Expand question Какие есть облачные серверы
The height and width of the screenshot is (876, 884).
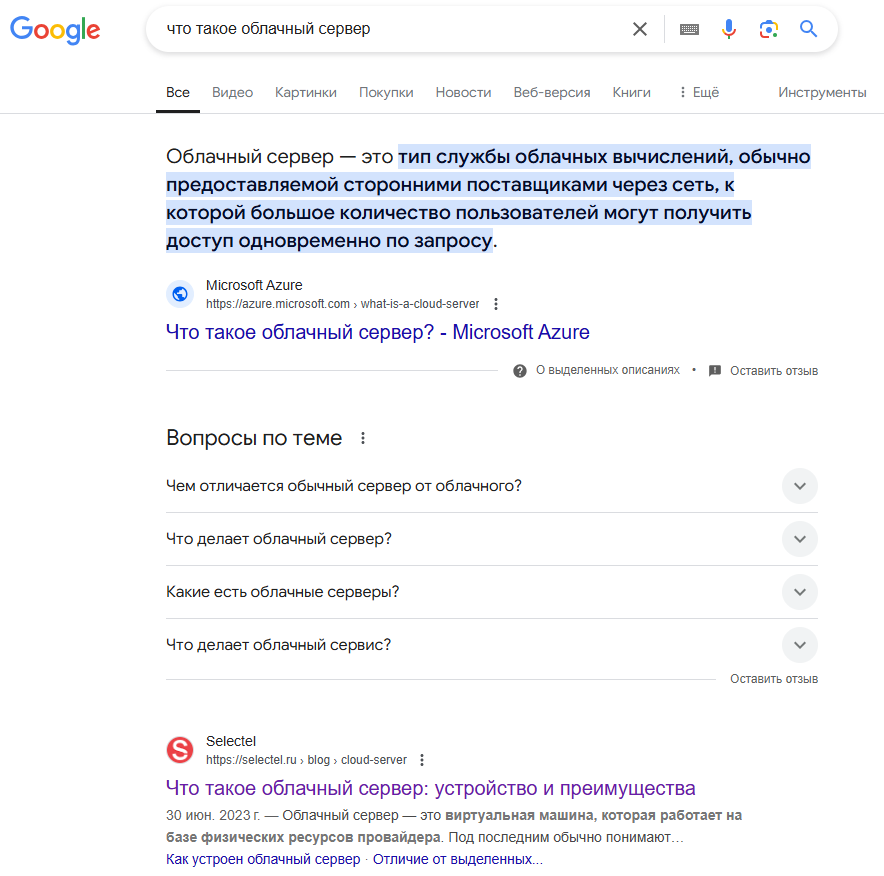coord(800,592)
